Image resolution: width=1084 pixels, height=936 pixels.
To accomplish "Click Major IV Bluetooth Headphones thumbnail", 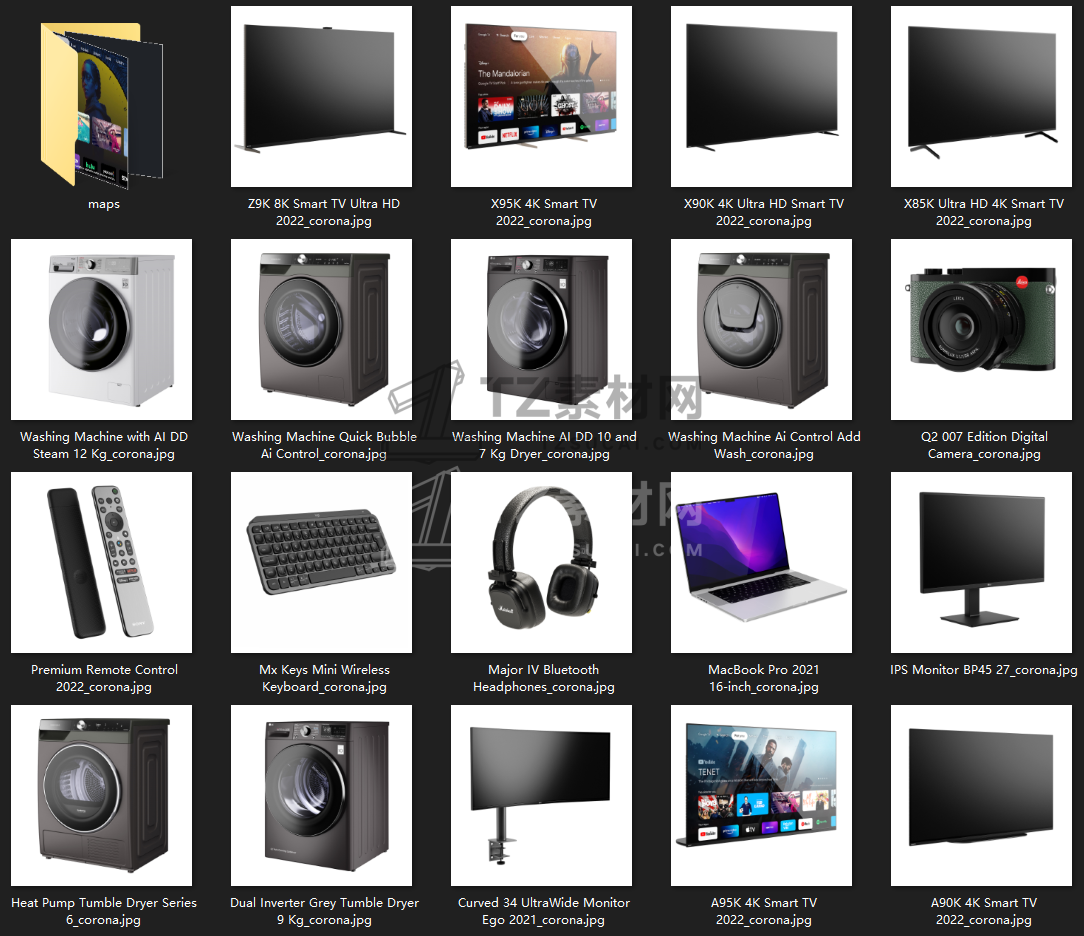I will tap(541, 563).
